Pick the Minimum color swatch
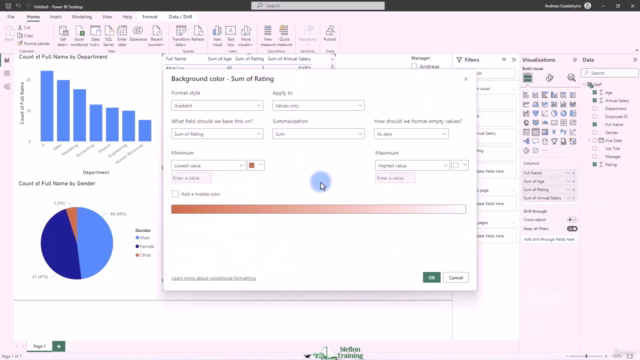 pyautogui.click(x=256, y=165)
